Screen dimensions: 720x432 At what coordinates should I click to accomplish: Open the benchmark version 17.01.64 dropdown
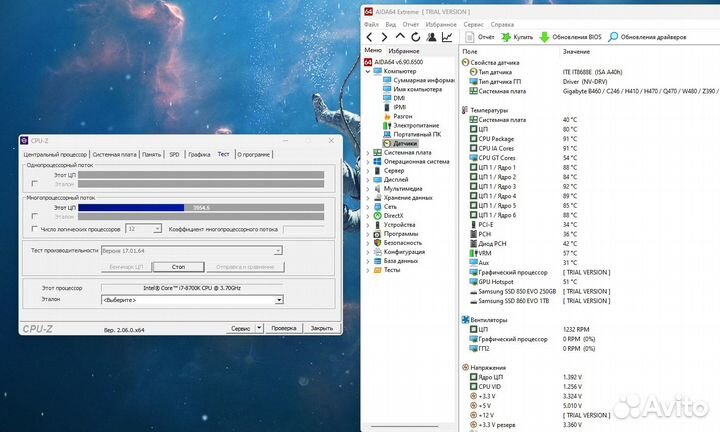pyautogui.click(x=278, y=251)
